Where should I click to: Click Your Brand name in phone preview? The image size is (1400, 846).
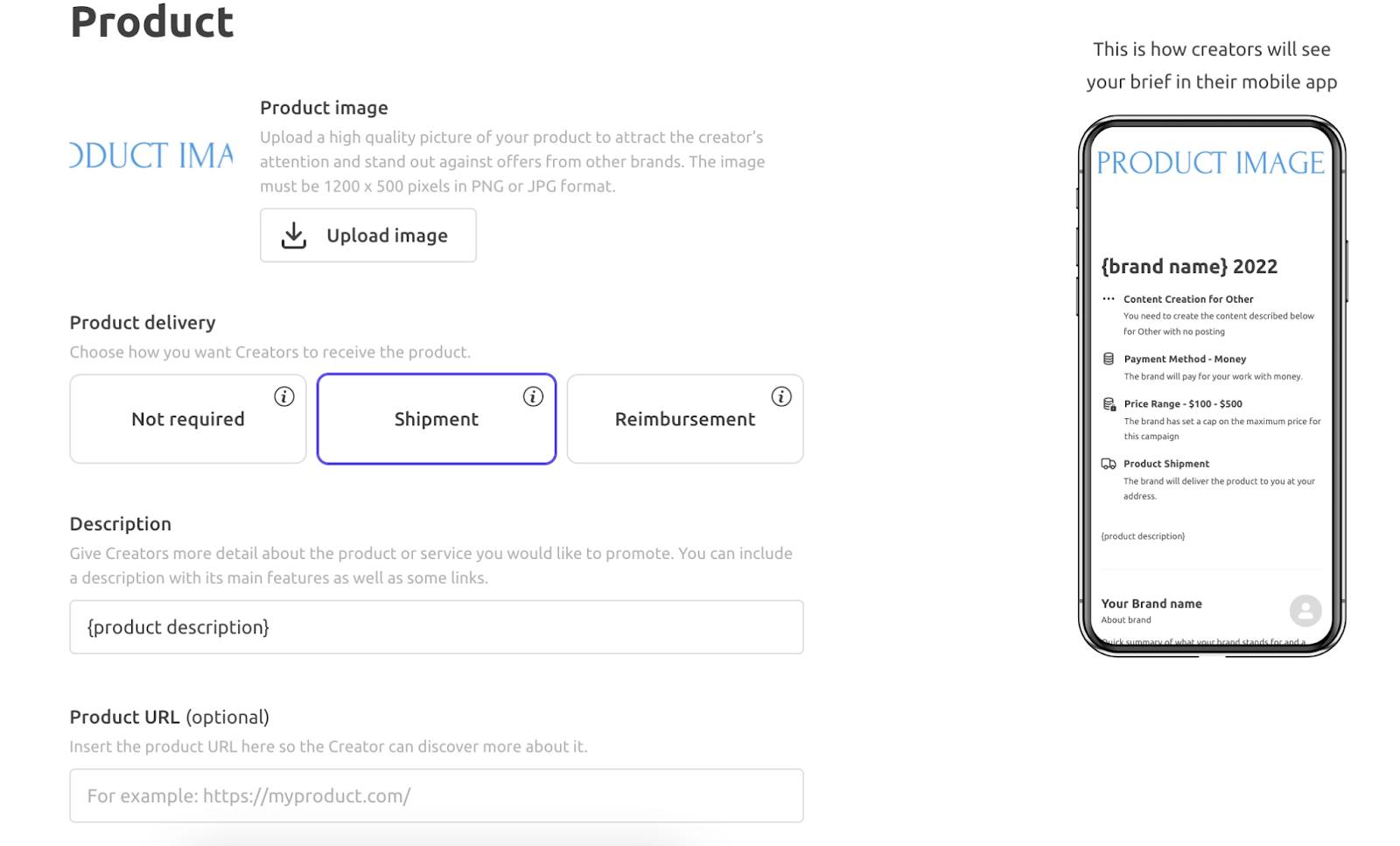click(x=1151, y=604)
